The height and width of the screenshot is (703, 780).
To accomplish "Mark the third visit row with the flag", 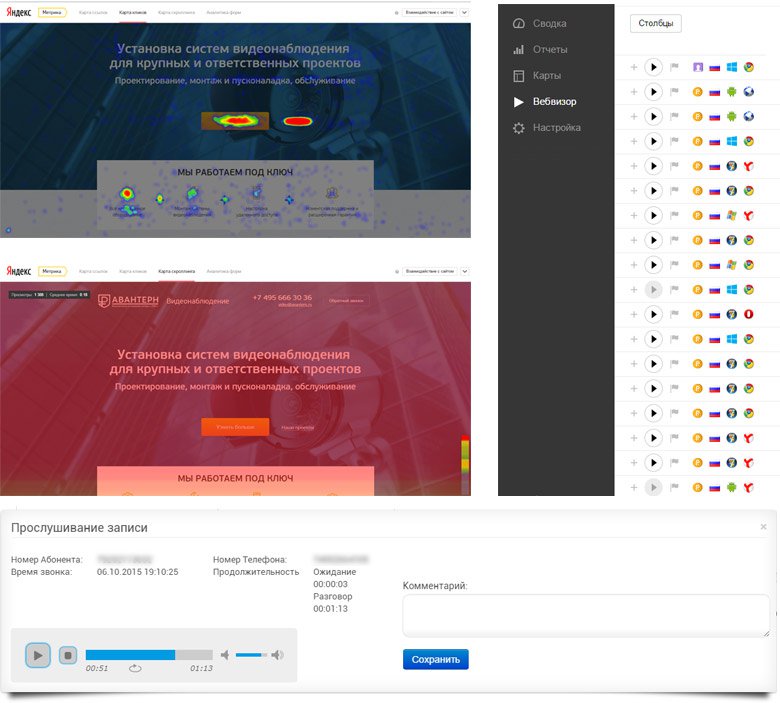I will click(x=674, y=117).
